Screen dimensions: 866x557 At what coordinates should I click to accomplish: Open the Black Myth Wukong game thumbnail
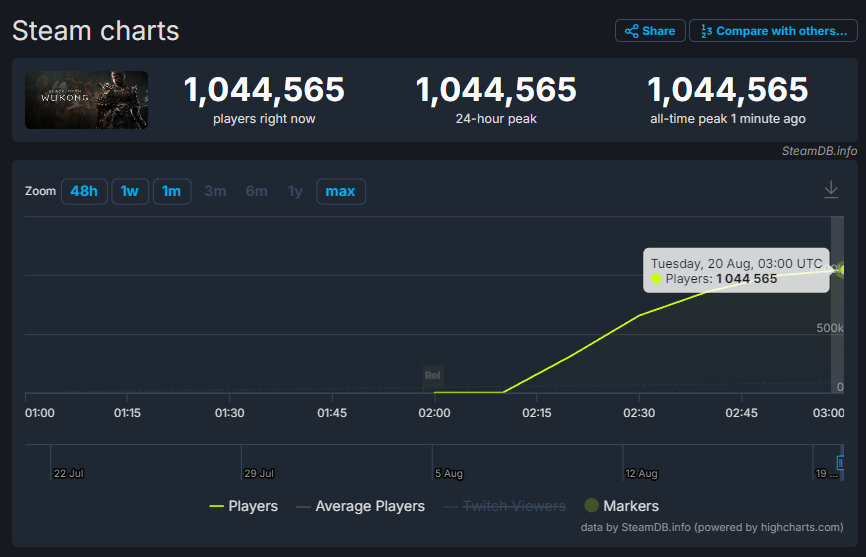point(86,100)
